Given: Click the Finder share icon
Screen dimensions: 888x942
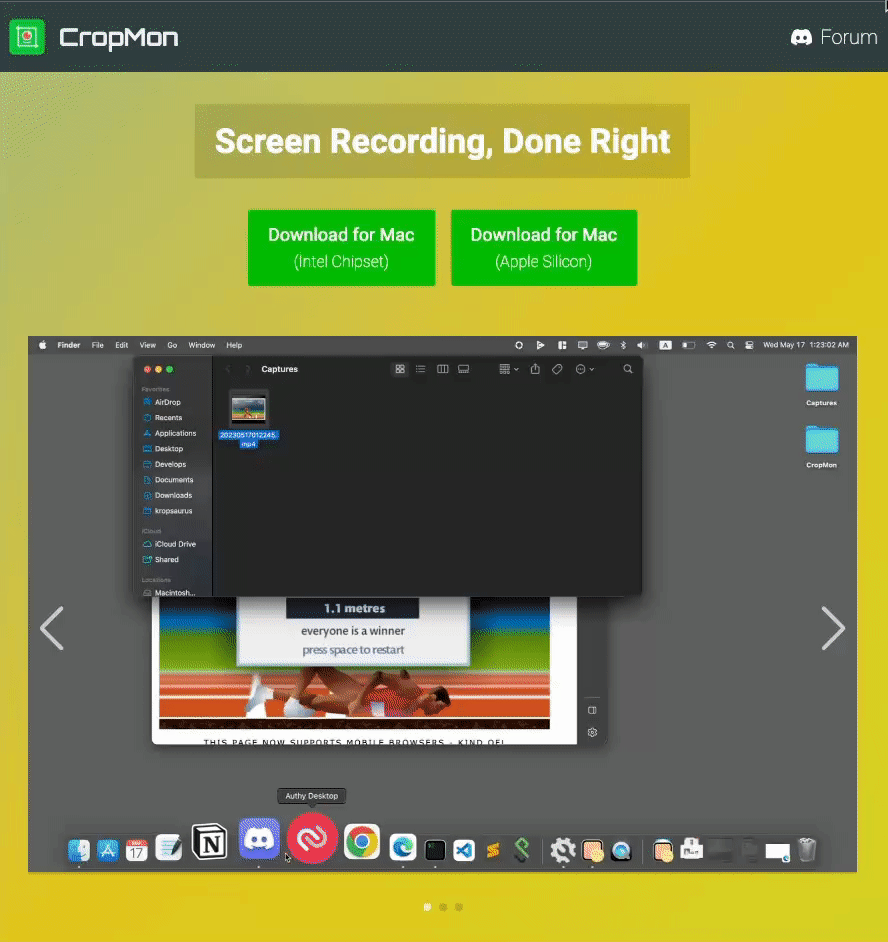Looking at the screenshot, I should 535,369.
